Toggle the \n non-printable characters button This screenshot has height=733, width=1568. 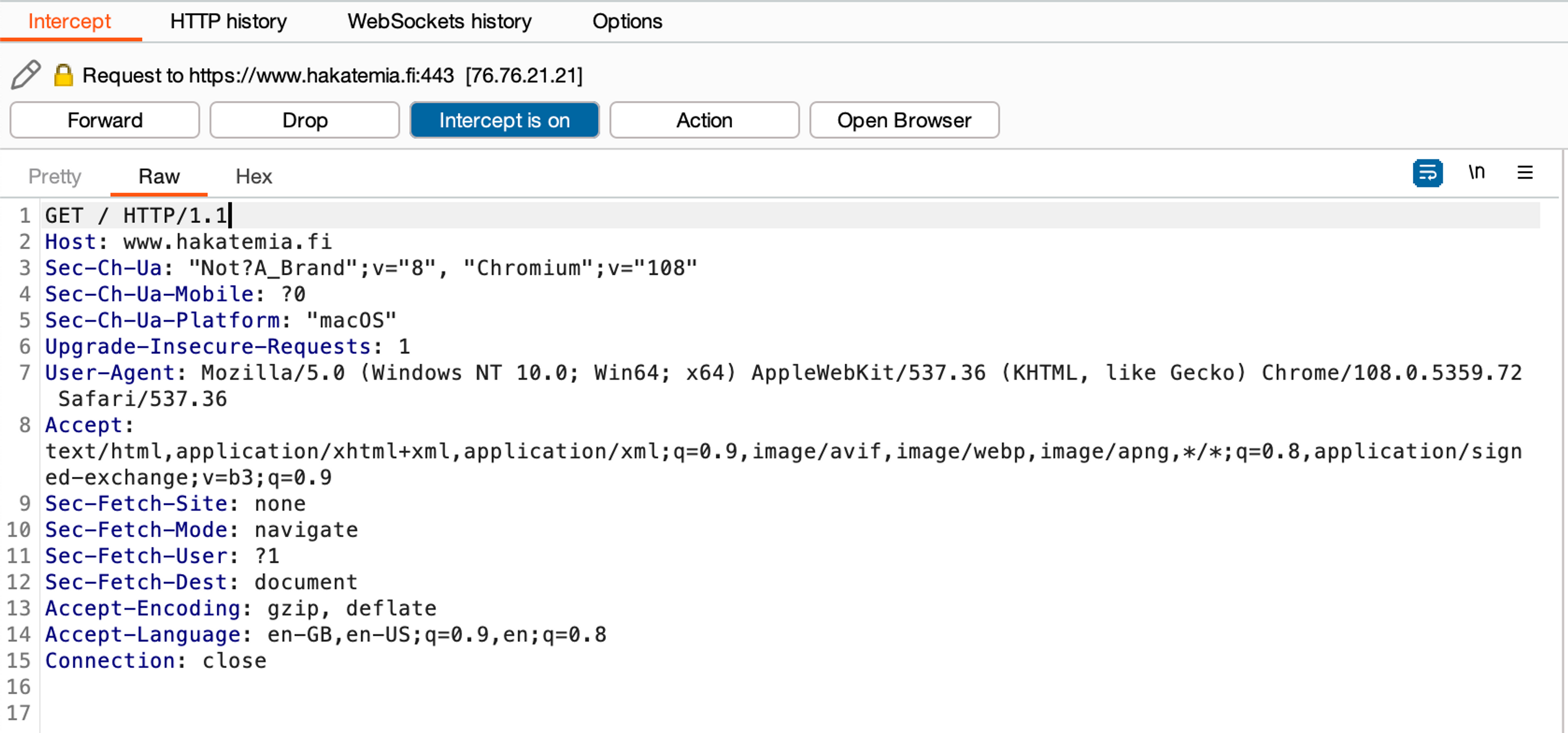point(1476,172)
